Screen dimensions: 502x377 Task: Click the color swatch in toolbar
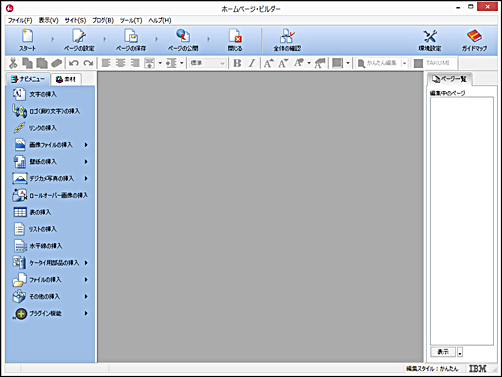point(337,63)
